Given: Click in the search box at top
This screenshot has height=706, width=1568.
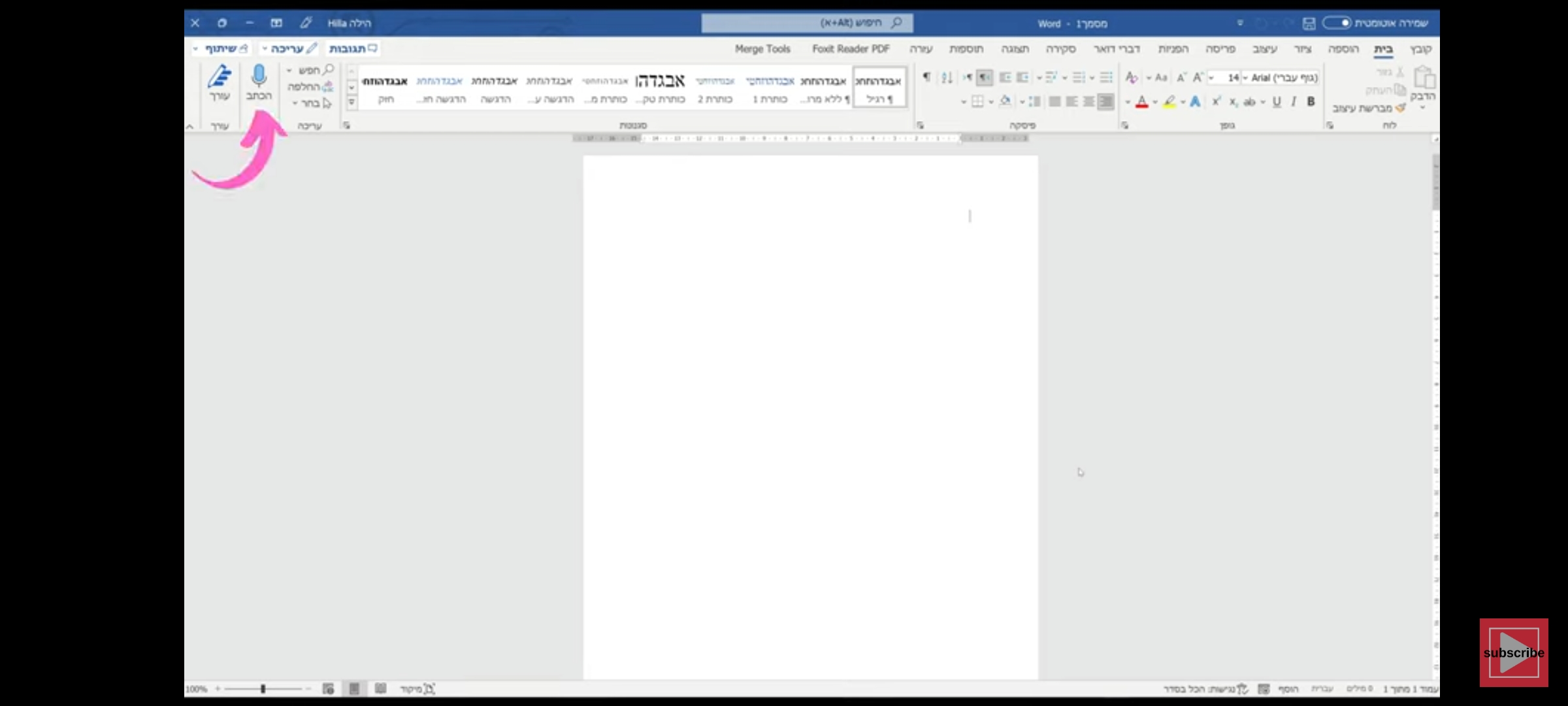Looking at the screenshot, I should point(807,23).
